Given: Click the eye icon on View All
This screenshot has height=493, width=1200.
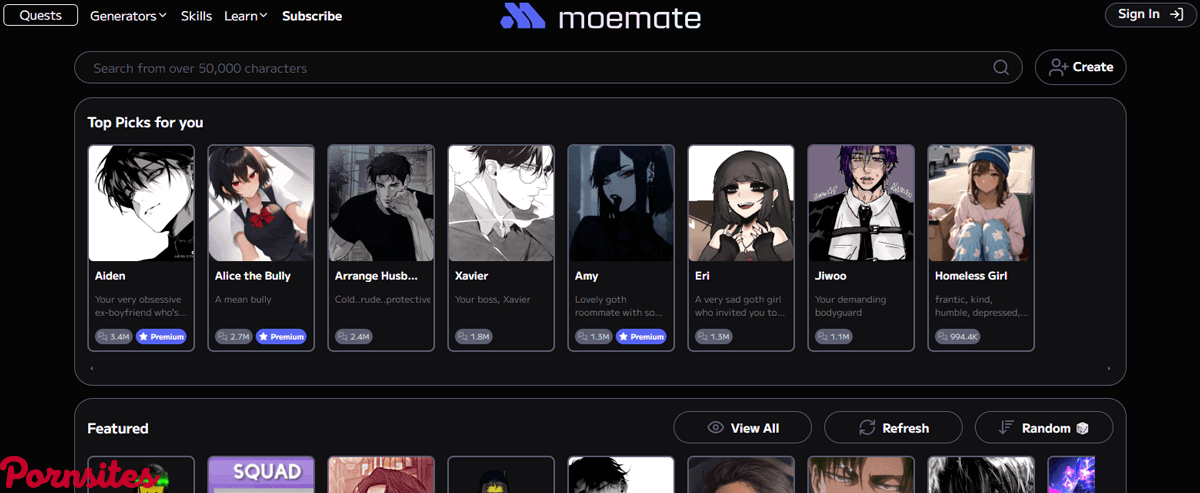Looking at the screenshot, I should 715,428.
